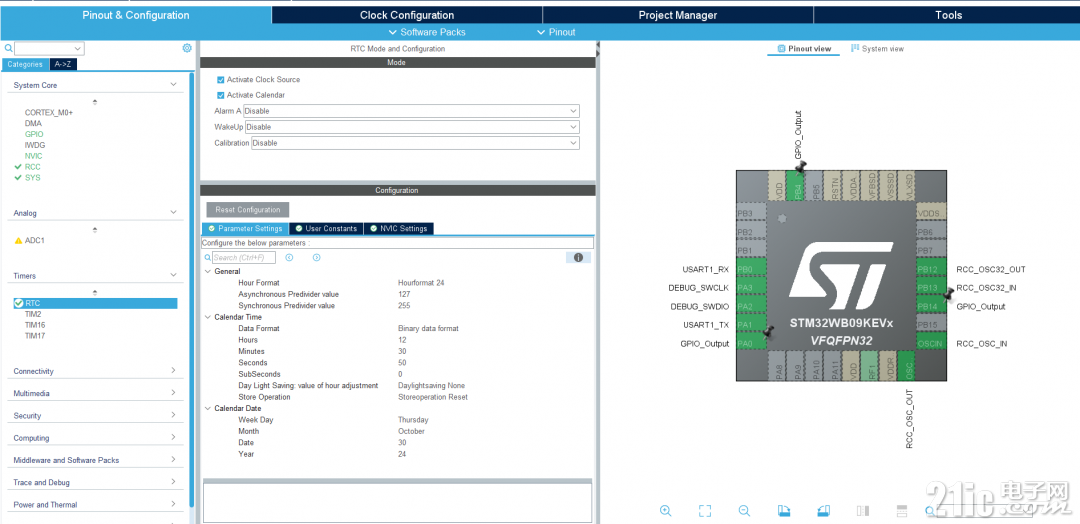Viewport: 1080px width, 524px height.
Task: Open the Tools tab
Action: click(948, 15)
